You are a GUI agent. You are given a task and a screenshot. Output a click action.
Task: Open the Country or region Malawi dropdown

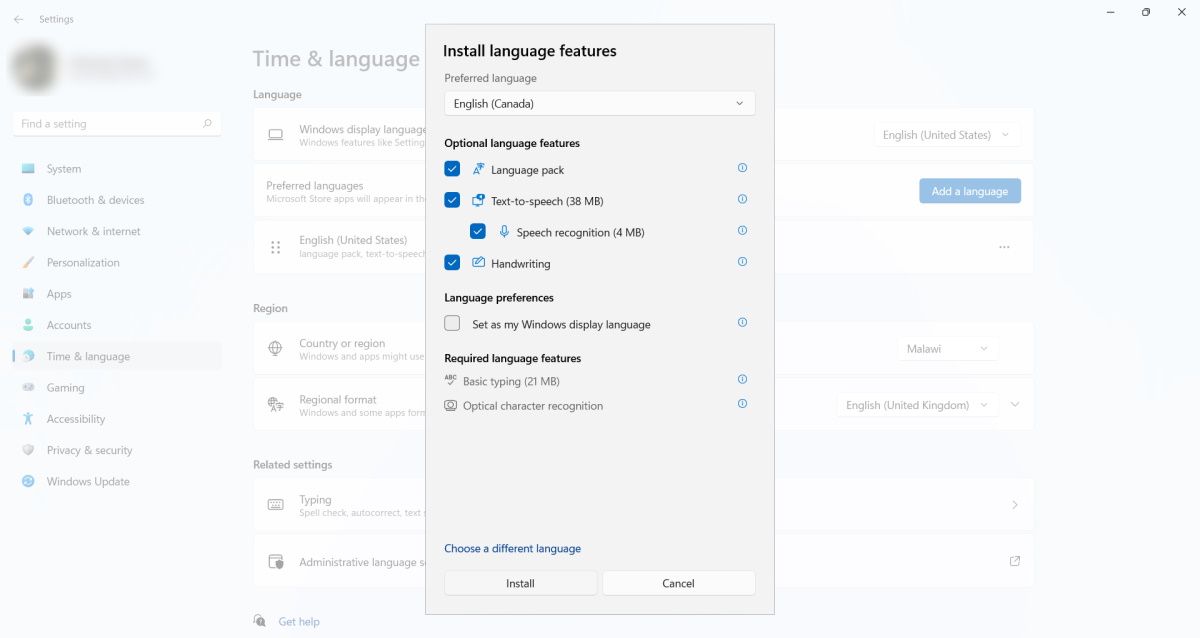(x=946, y=349)
